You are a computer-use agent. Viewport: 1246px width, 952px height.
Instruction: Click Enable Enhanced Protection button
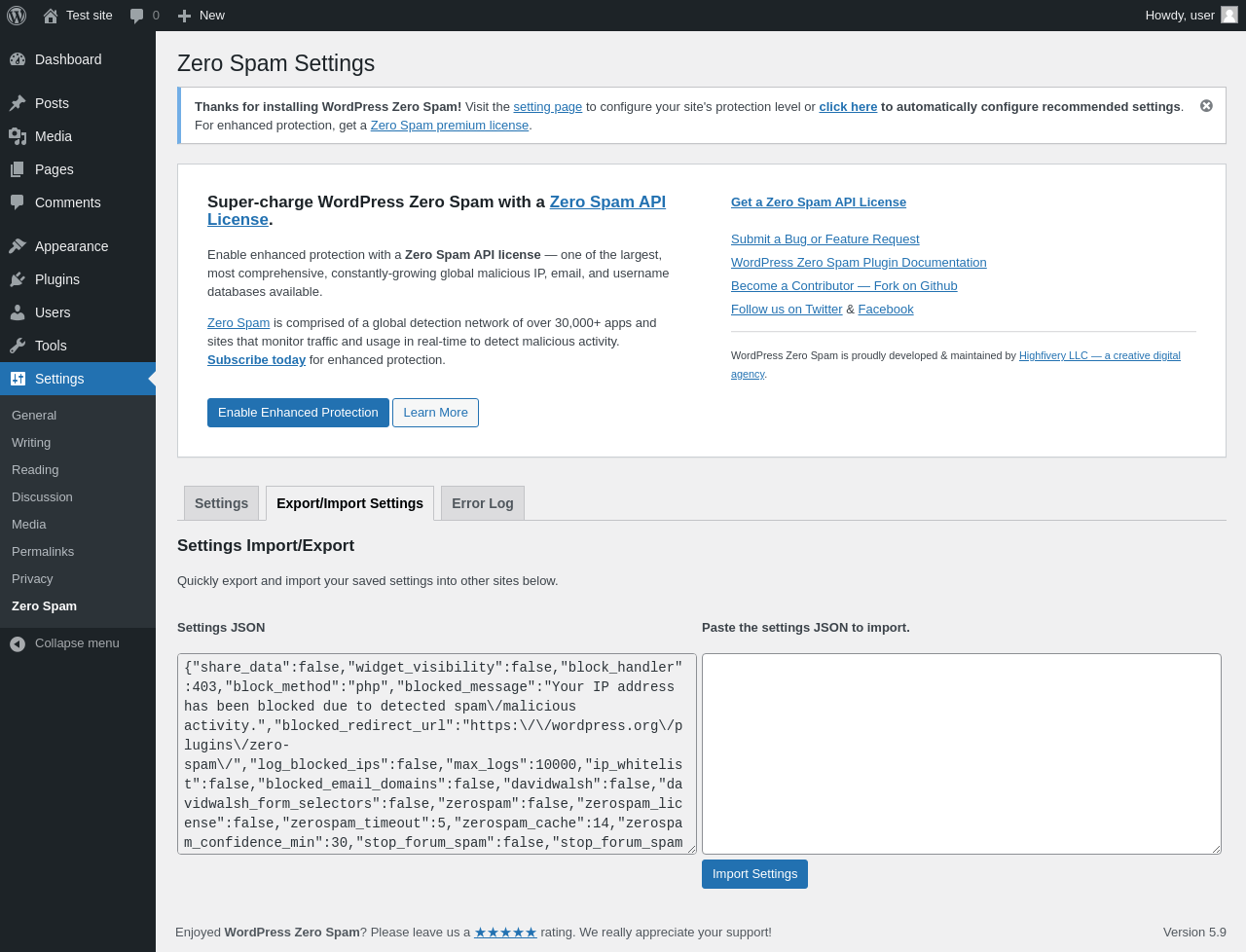point(298,413)
